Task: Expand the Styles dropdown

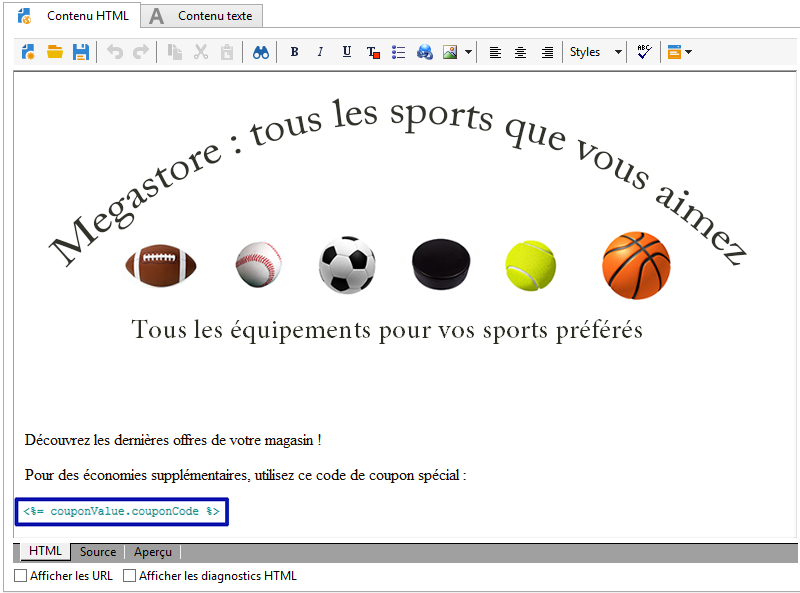Action: click(596, 52)
